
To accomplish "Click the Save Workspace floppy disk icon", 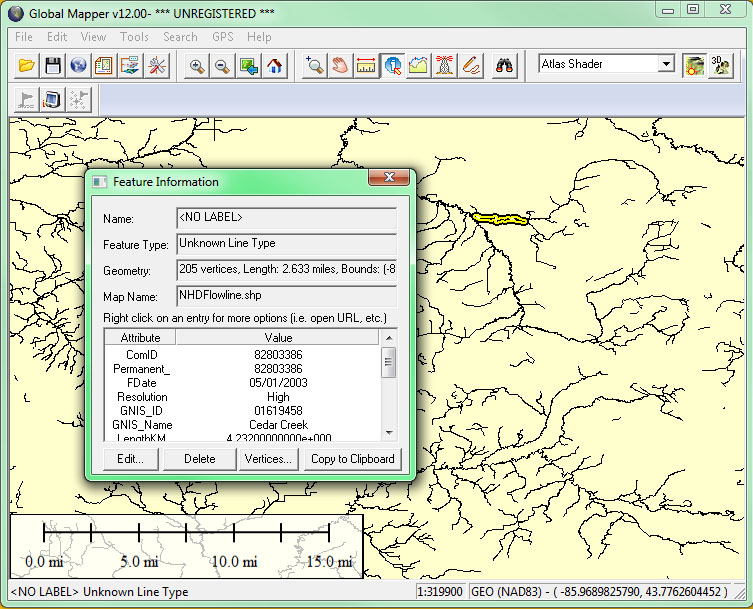I will click(52, 65).
